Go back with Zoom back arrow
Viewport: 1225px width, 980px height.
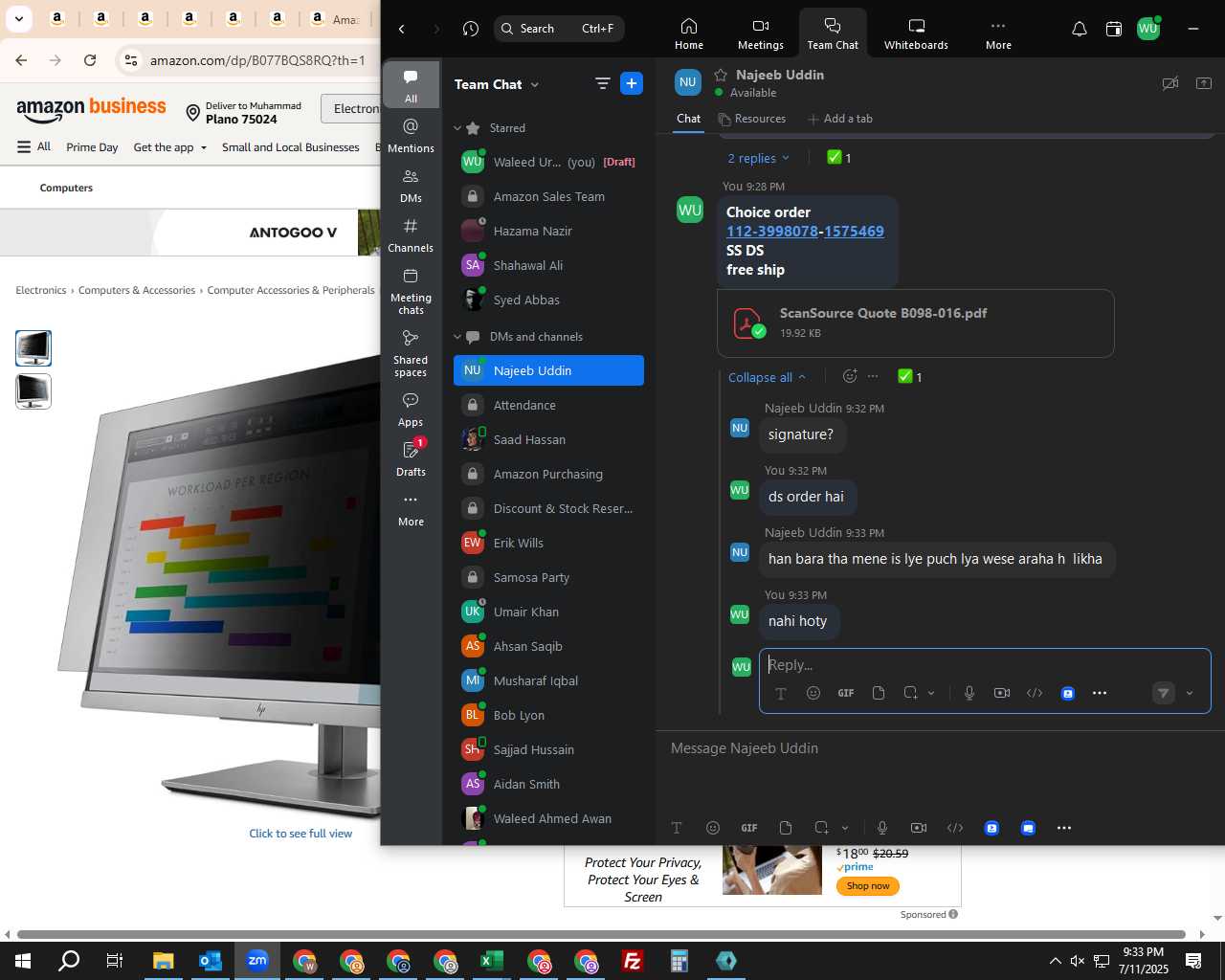(x=402, y=29)
